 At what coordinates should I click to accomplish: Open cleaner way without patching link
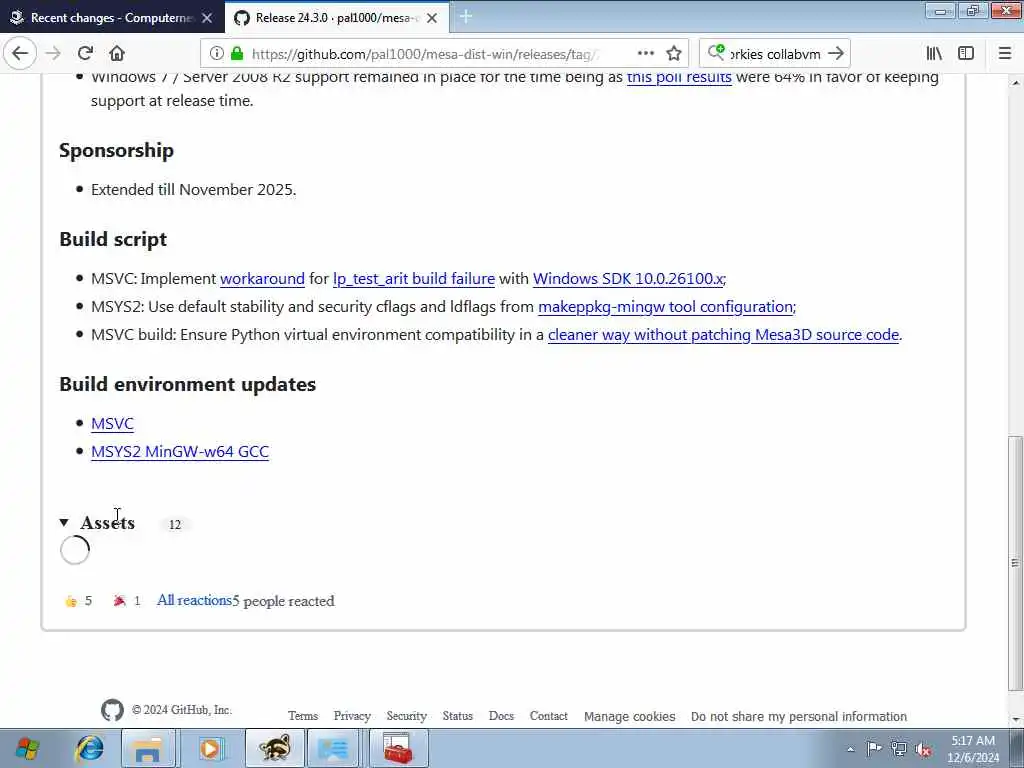tap(724, 335)
